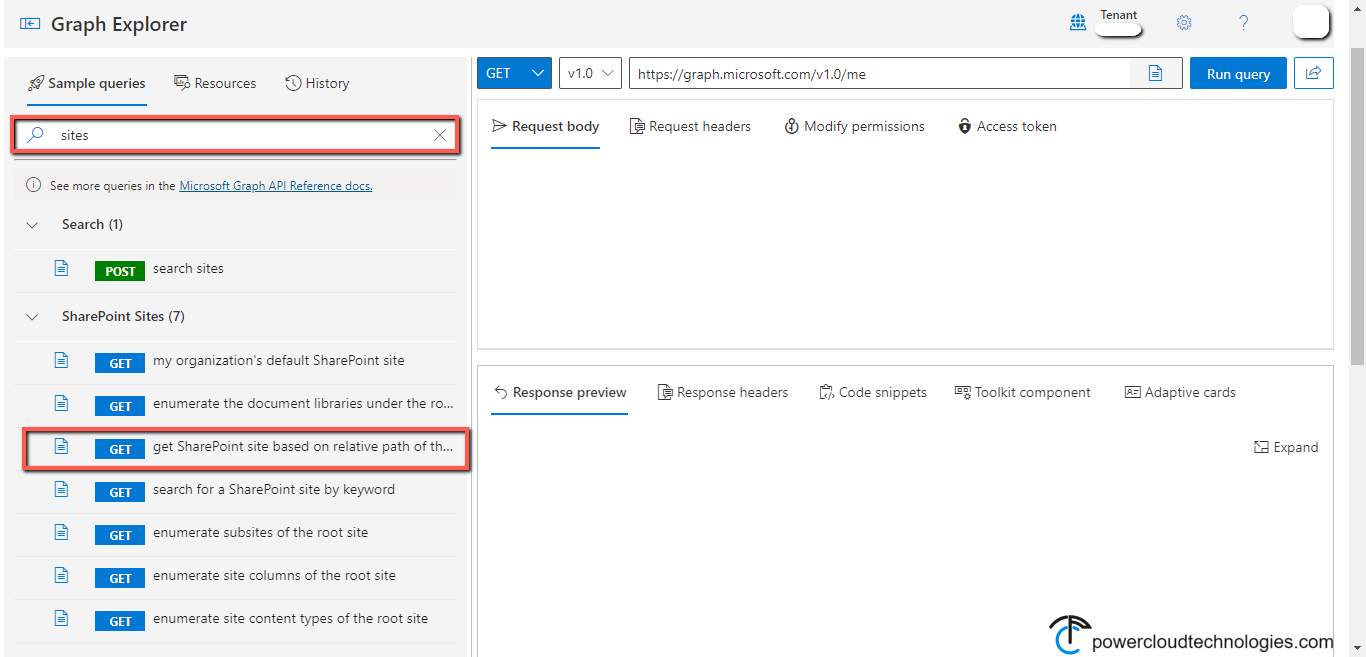Screen dimensions: 1366x657
Task: Open settings gear icon
Action: point(1184,22)
